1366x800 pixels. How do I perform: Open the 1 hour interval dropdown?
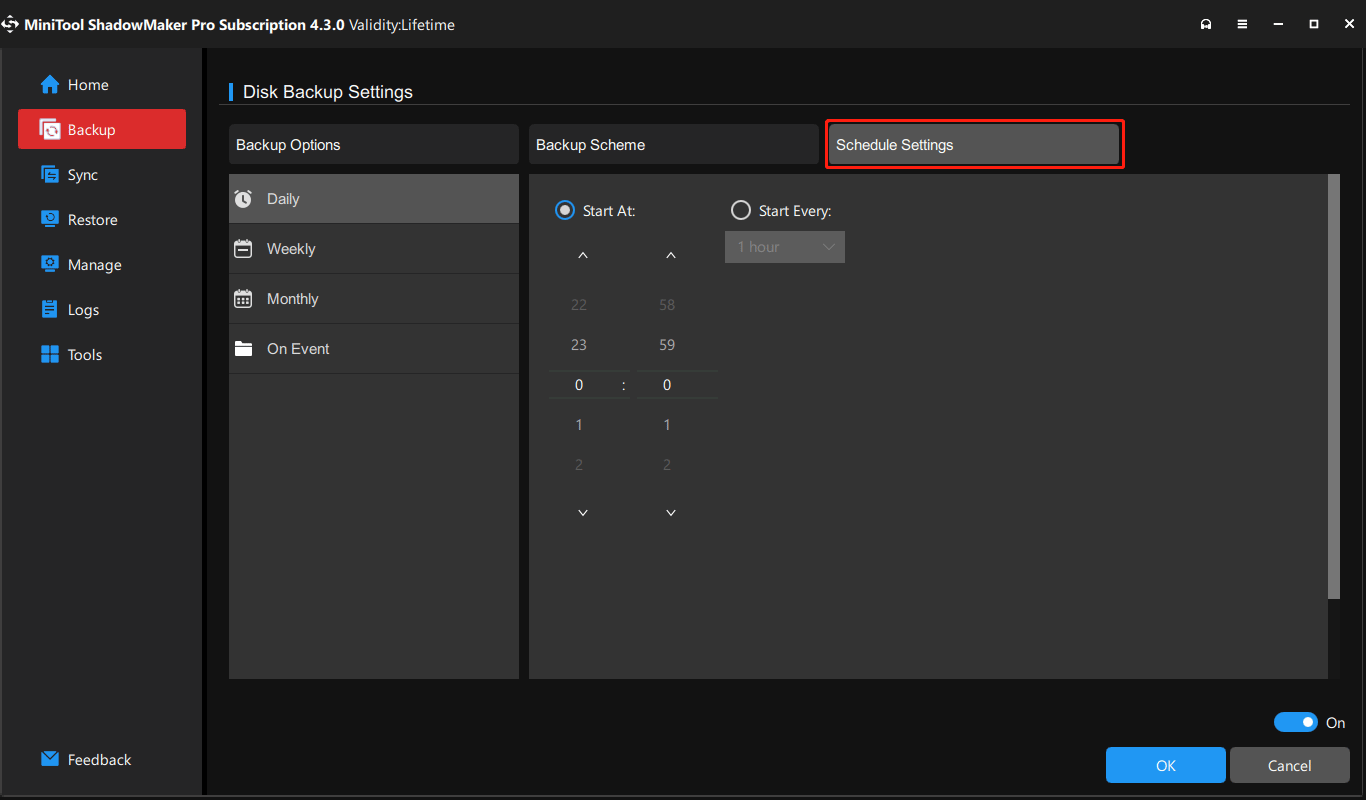point(785,247)
